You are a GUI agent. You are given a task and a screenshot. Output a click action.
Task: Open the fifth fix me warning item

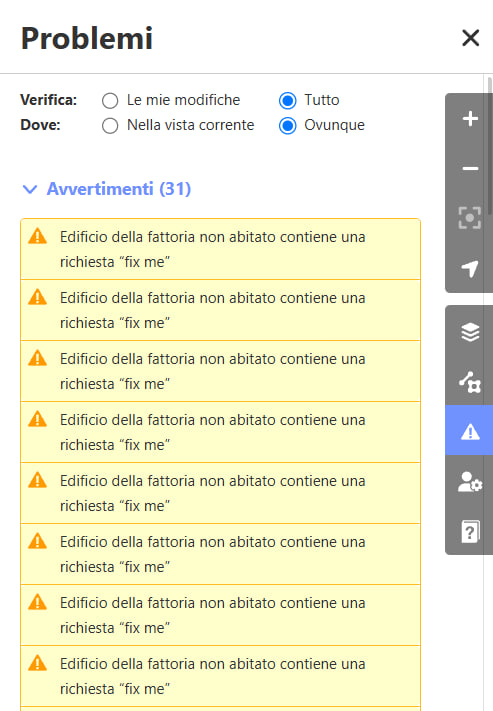tap(220, 493)
